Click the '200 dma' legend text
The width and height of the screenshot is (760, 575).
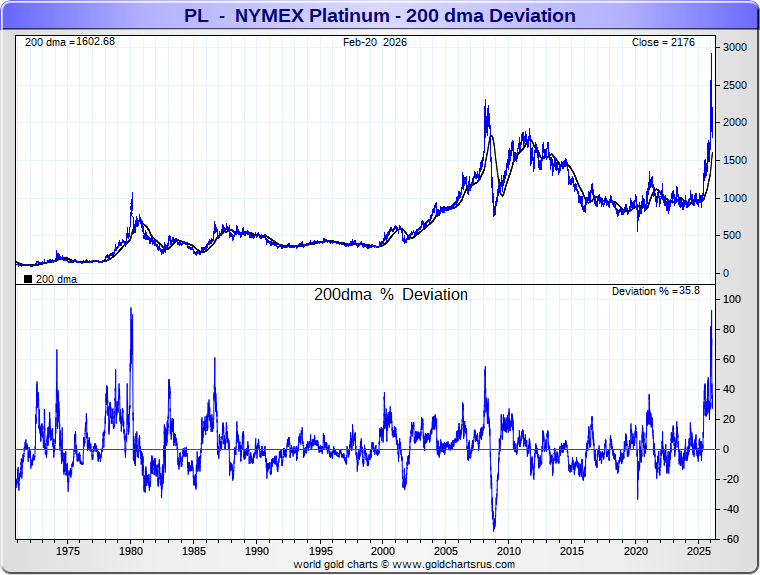click(x=56, y=279)
